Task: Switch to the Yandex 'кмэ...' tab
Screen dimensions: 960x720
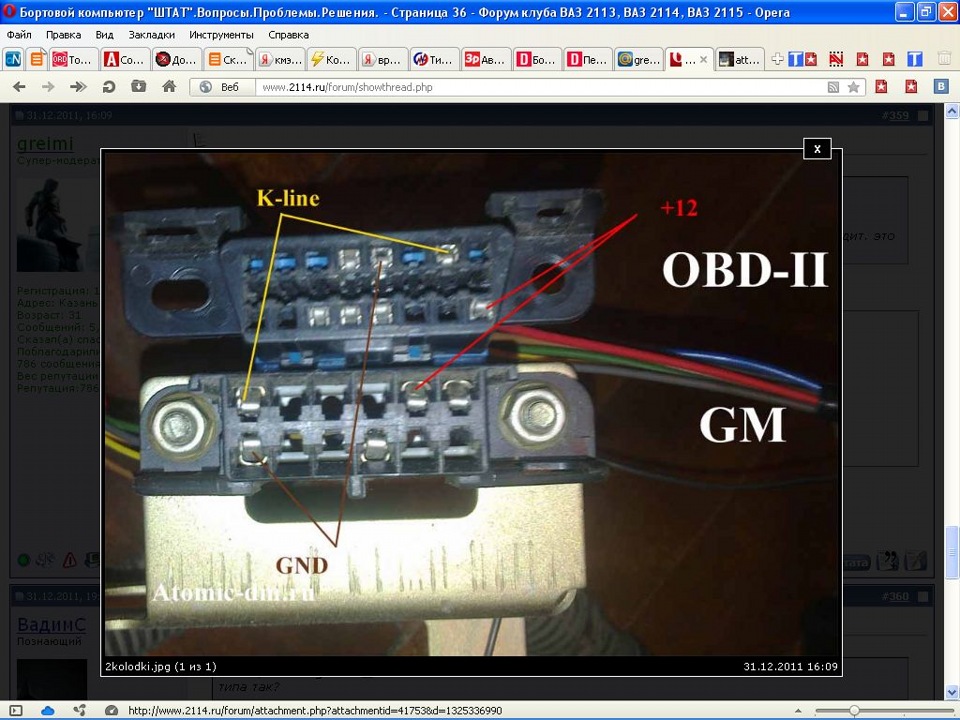Action: click(279, 59)
